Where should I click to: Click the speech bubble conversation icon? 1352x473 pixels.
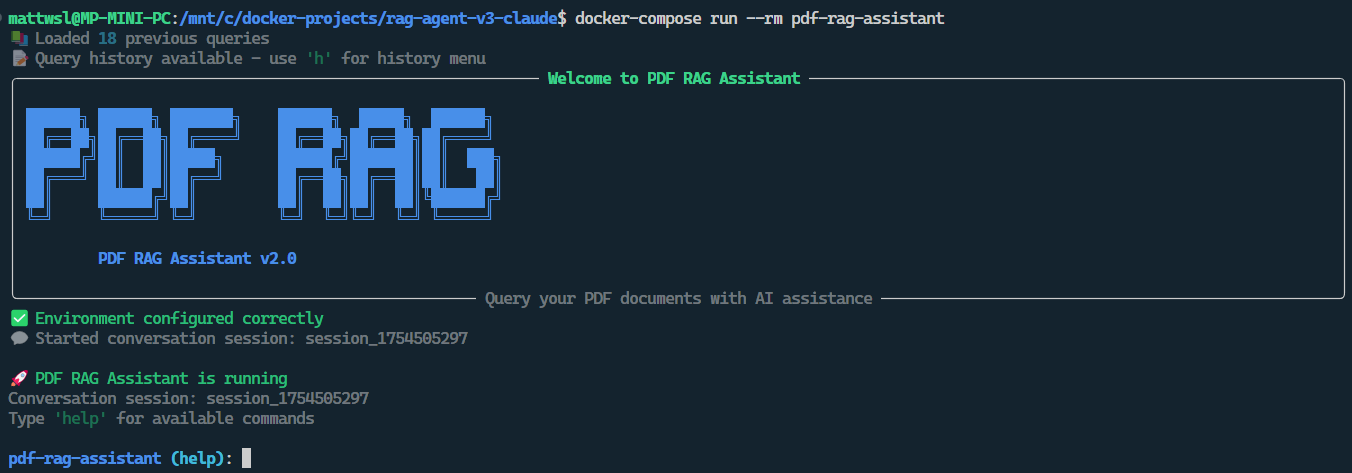[x=18, y=338]
